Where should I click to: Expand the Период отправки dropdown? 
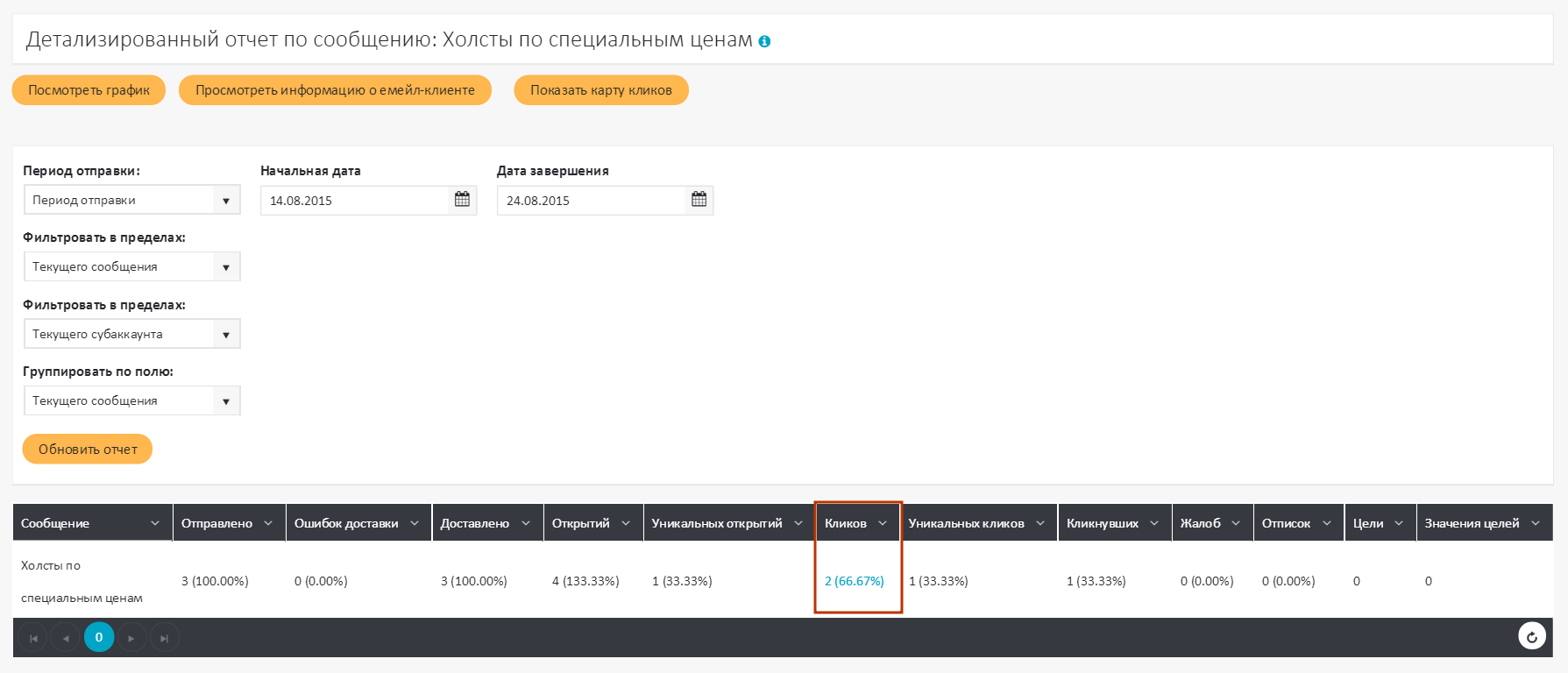[x=225, y=200]
